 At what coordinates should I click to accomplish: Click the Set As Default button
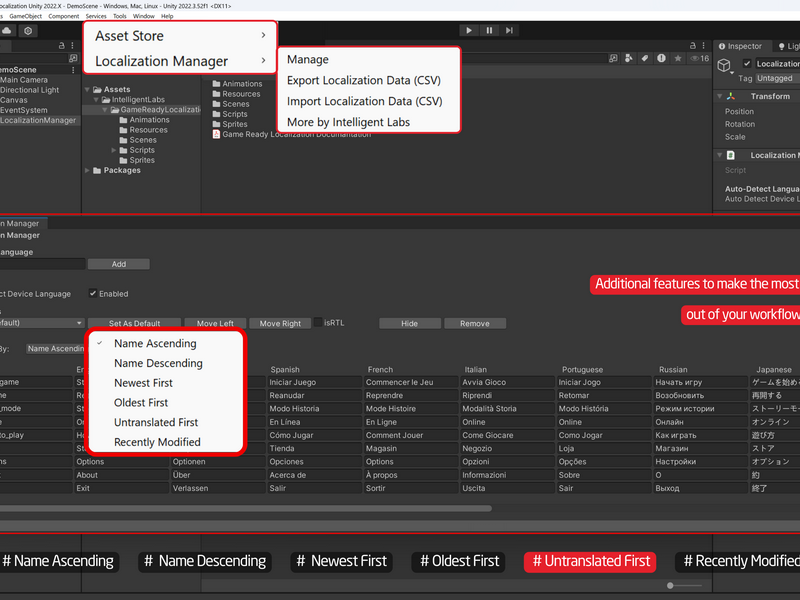tap(134, 323)
